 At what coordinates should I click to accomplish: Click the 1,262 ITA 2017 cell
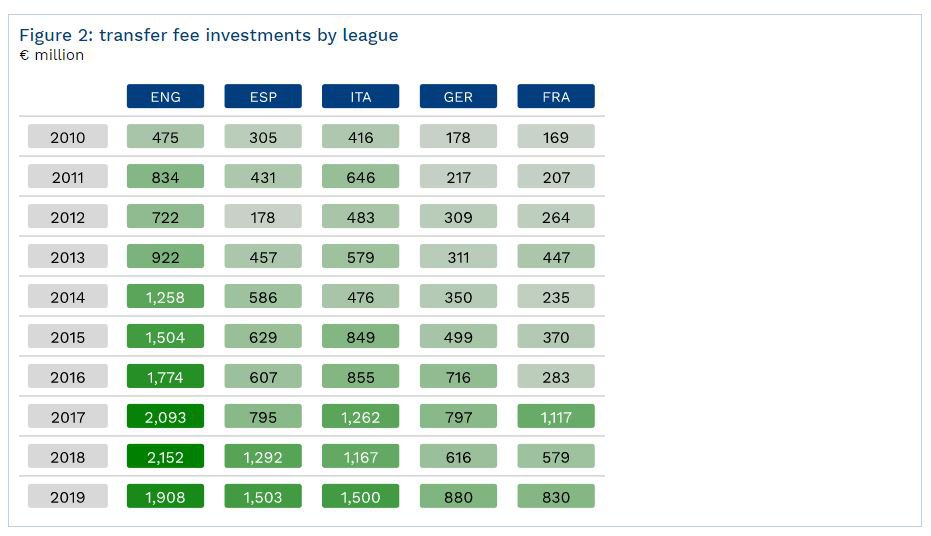360,416
